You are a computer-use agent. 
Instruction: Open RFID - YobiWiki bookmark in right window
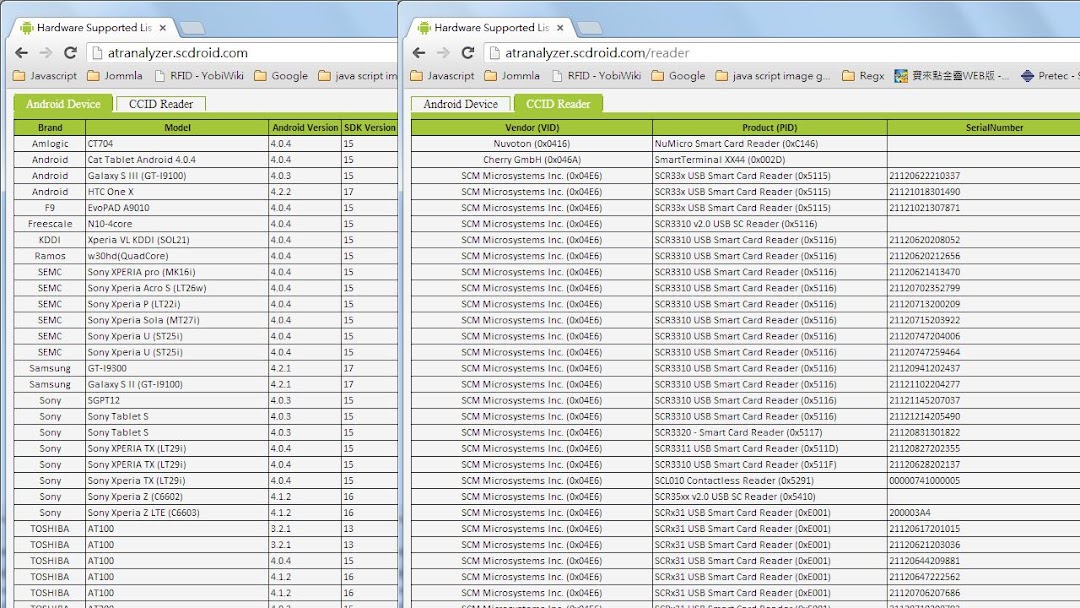[596, 76]
